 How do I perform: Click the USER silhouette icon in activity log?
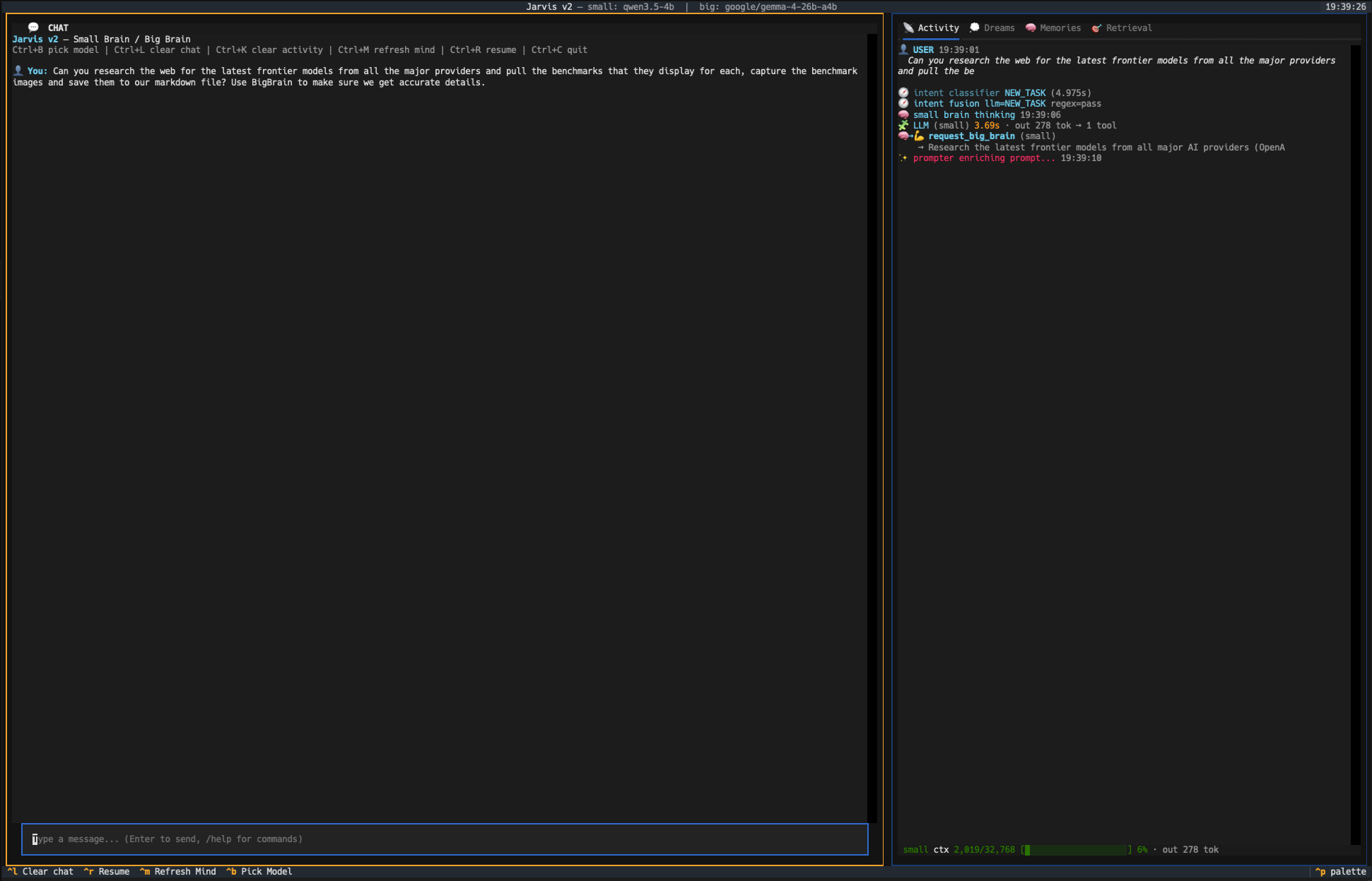903,49
